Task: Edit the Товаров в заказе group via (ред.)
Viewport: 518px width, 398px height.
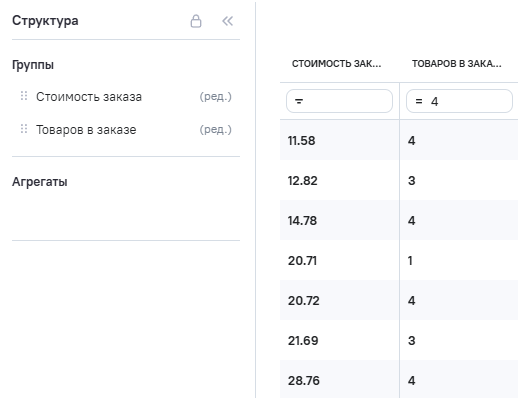Action: point(215,129)
